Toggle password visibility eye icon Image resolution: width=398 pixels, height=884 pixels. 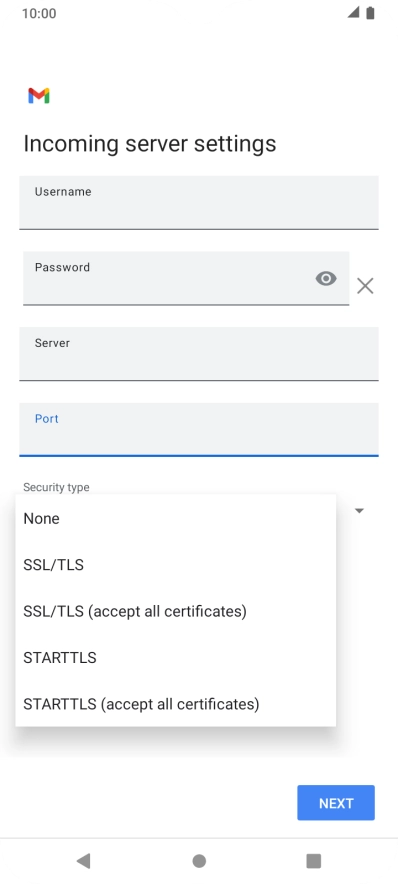coord(326,279)
